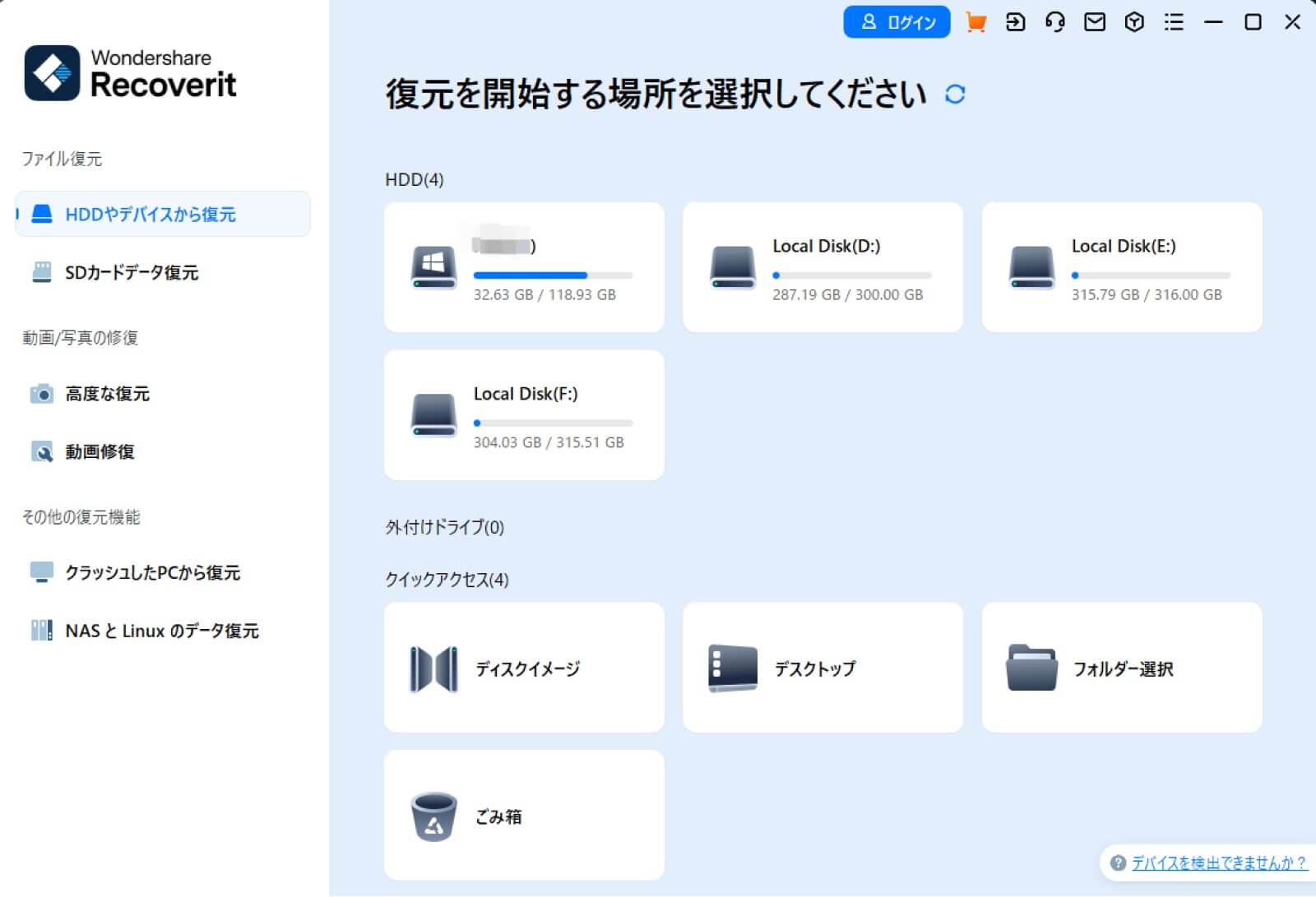This screenshot has height=897, width=1316.
Task: Open the list menu icon in title bar
Action: pos(1174,22)
